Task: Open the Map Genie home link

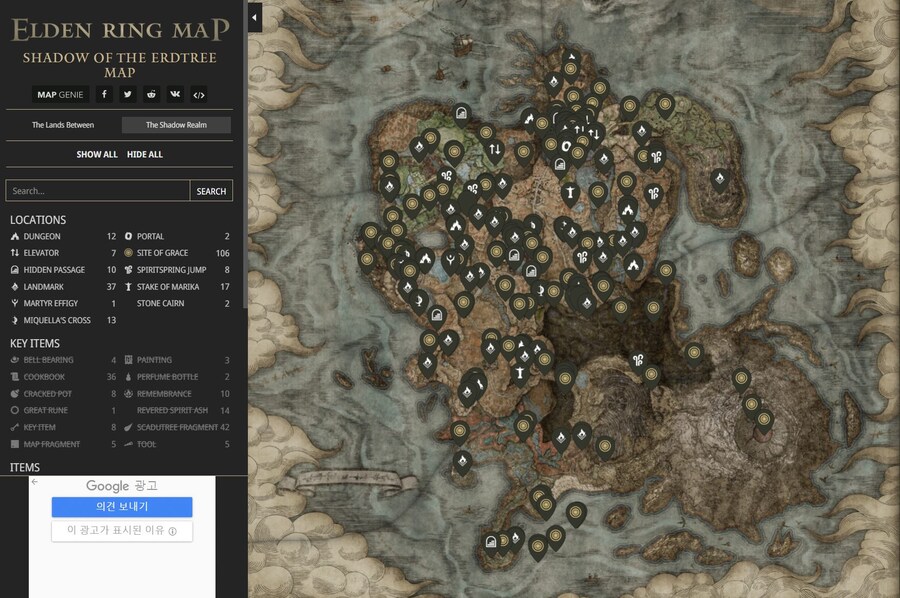Action: (60, 95)
